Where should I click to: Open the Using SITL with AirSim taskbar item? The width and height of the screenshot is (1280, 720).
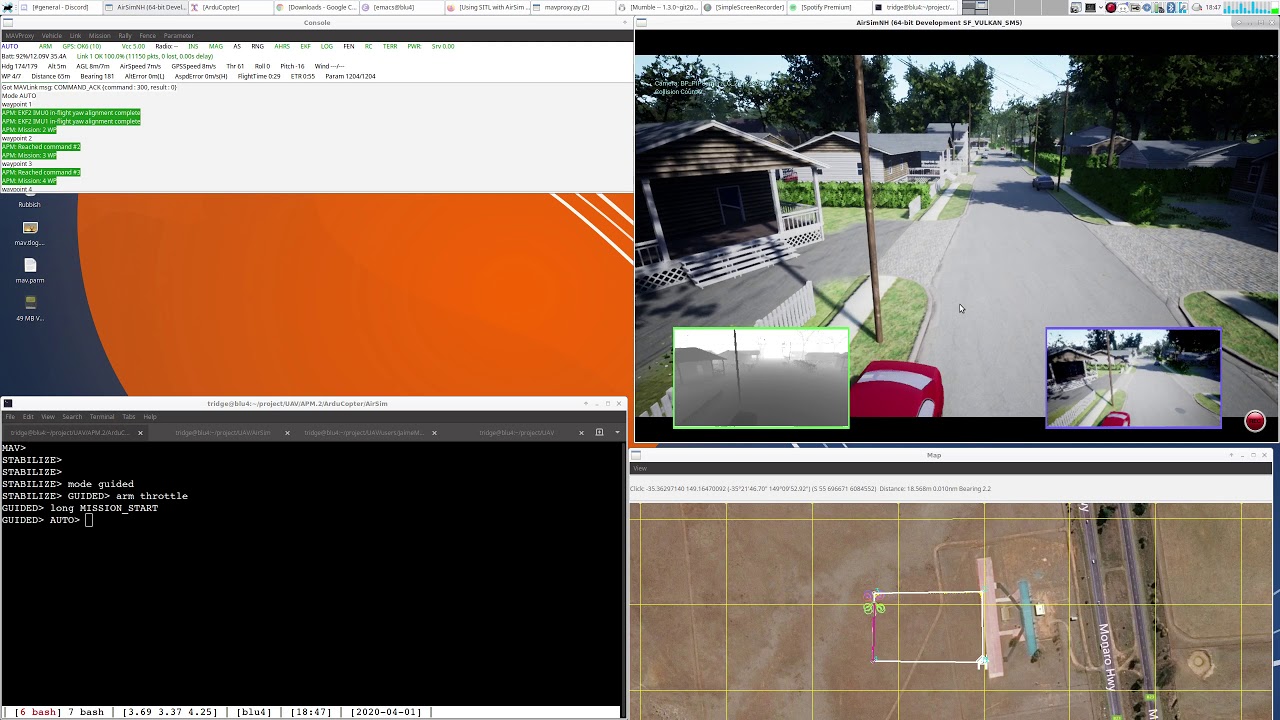[x=486, y=7]
